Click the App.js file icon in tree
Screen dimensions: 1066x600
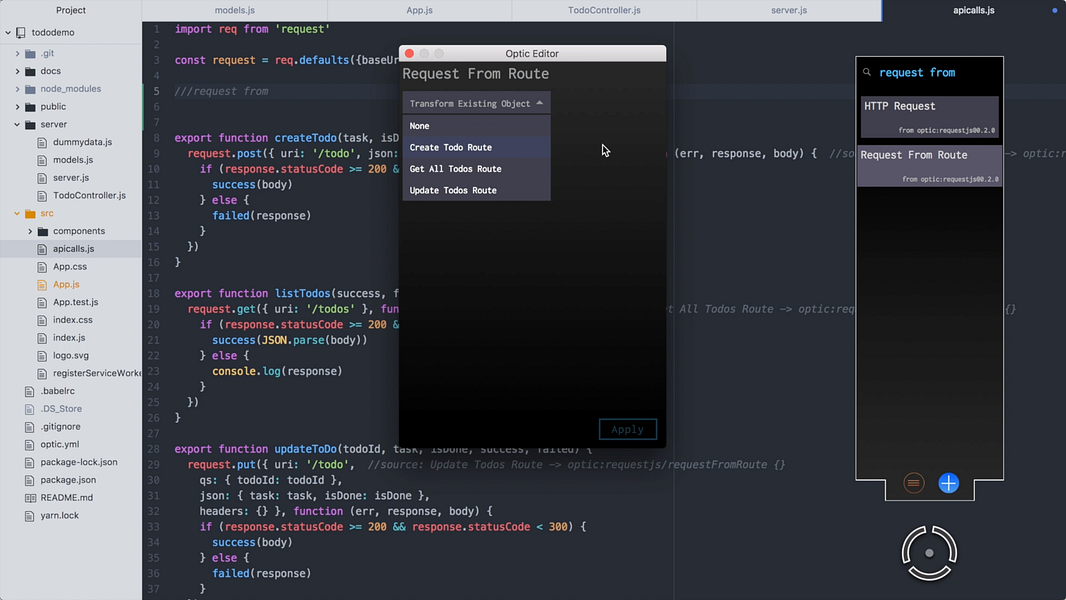tap(42, 285)
